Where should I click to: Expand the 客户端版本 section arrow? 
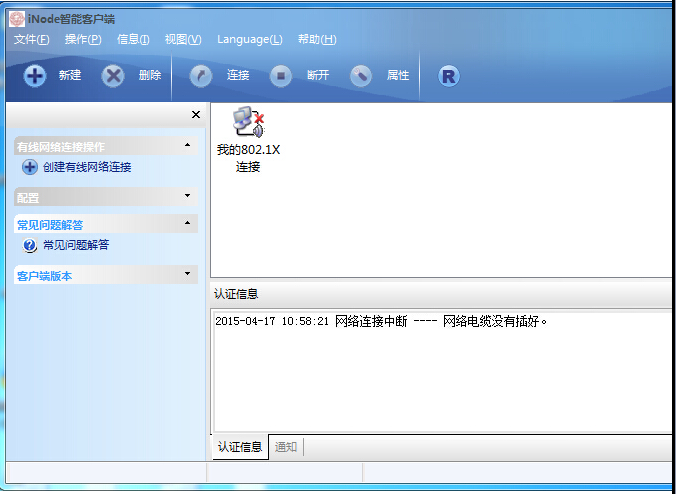pyautogui.click(x=188, y=274)
